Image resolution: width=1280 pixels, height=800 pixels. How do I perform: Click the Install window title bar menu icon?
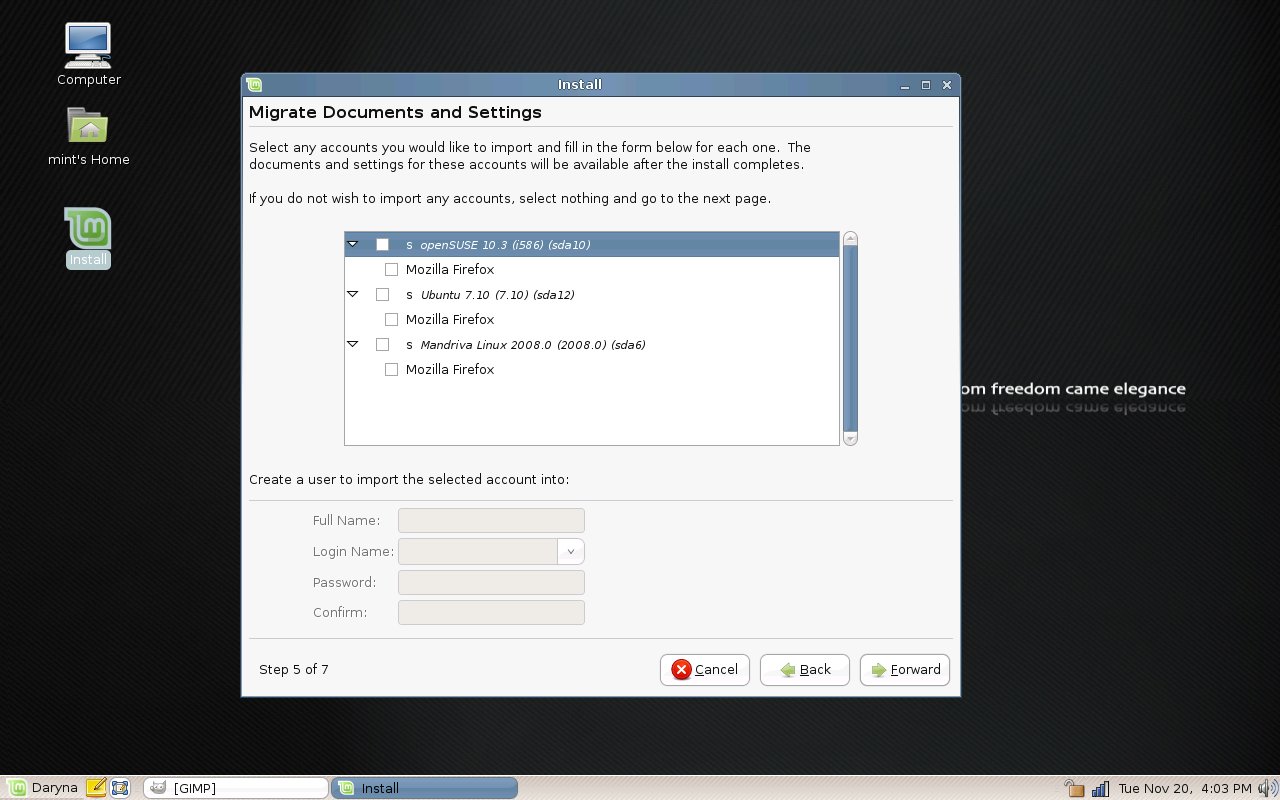(255, 85)
